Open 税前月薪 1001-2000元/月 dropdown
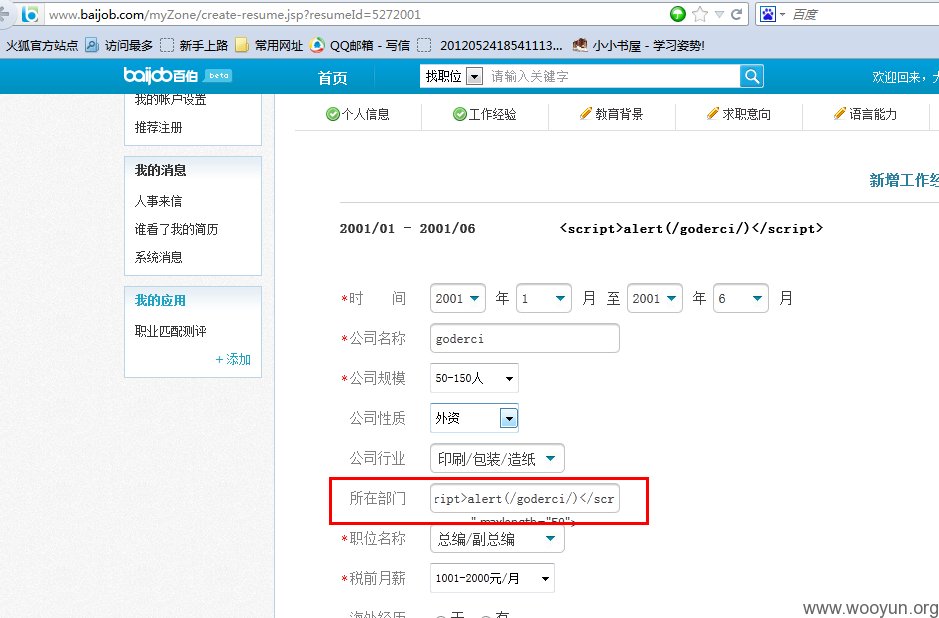This screenshot has width=939, height=618. [492, 578]
